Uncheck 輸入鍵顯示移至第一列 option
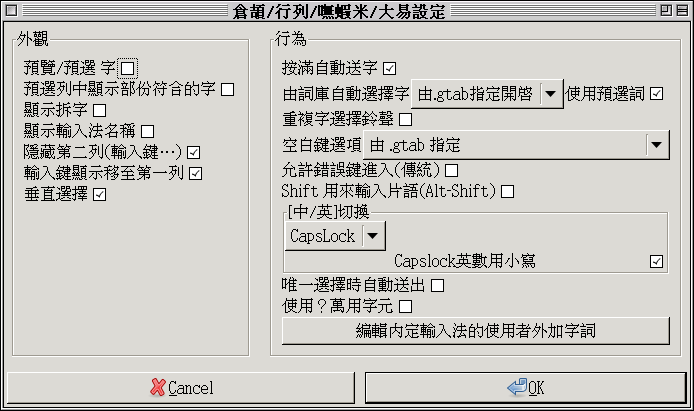This screenshot has height=411, width=694. click(196, 173)
